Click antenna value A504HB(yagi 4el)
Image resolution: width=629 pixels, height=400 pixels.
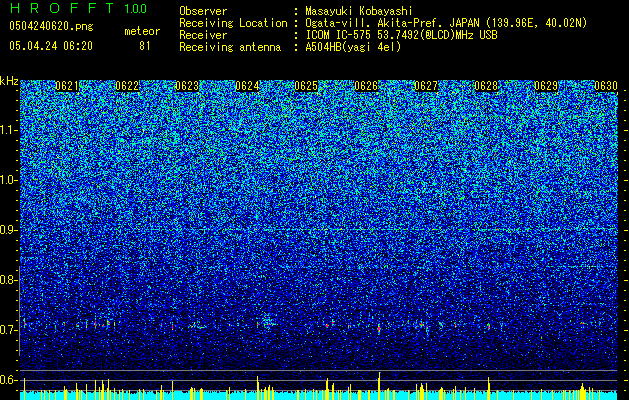pyautogui.click(x=353, y=47)
